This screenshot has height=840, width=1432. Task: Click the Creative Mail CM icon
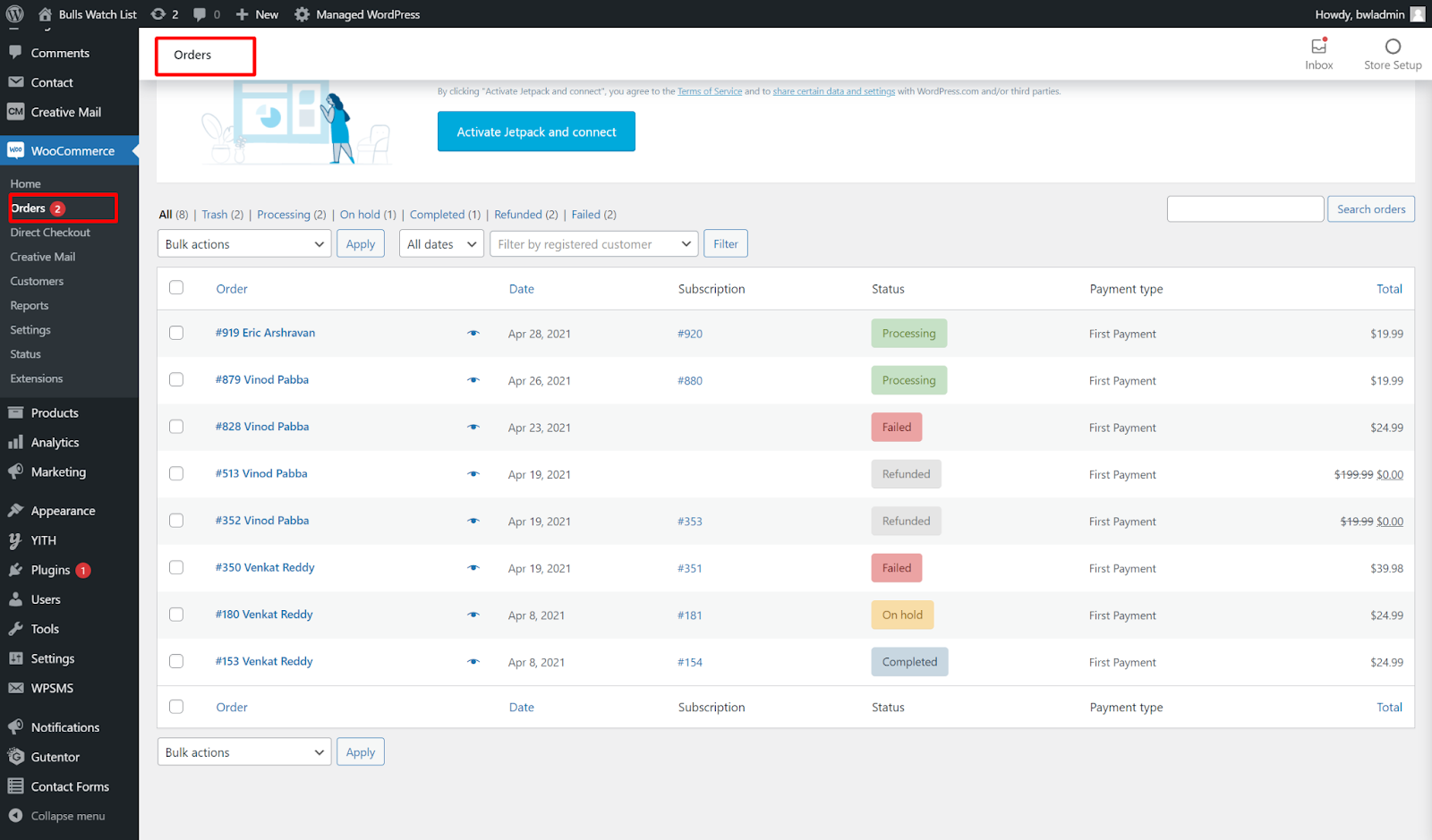tap(15, 112)
